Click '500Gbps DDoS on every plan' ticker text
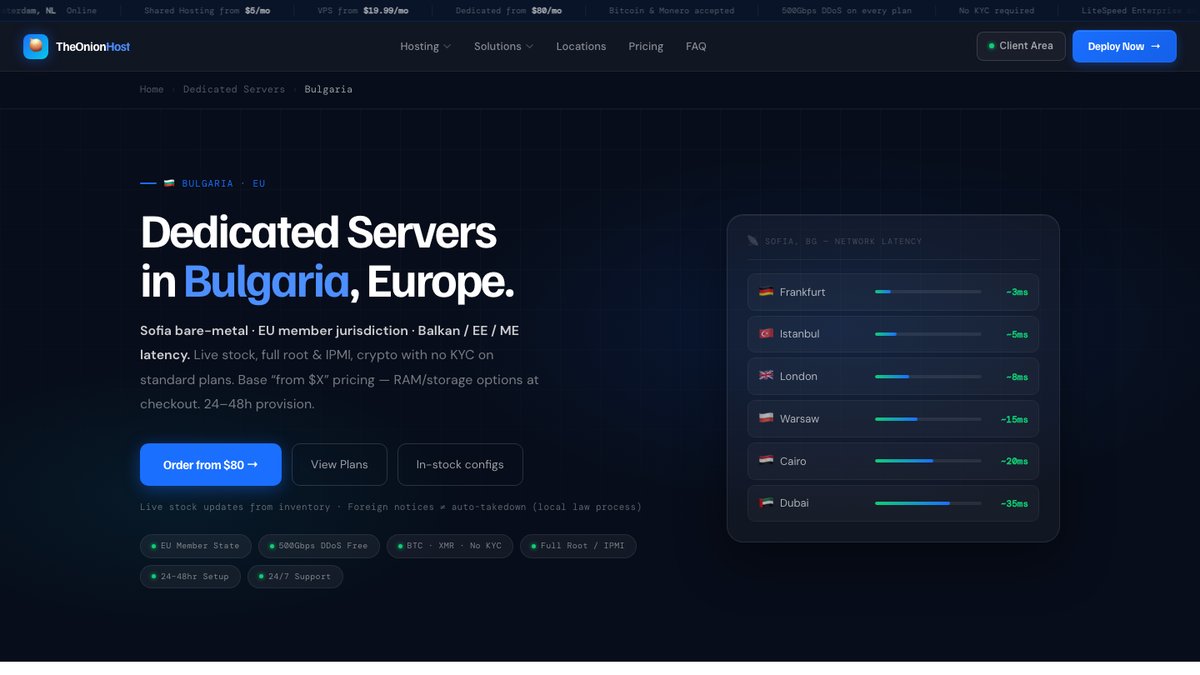 coord(847,11)
